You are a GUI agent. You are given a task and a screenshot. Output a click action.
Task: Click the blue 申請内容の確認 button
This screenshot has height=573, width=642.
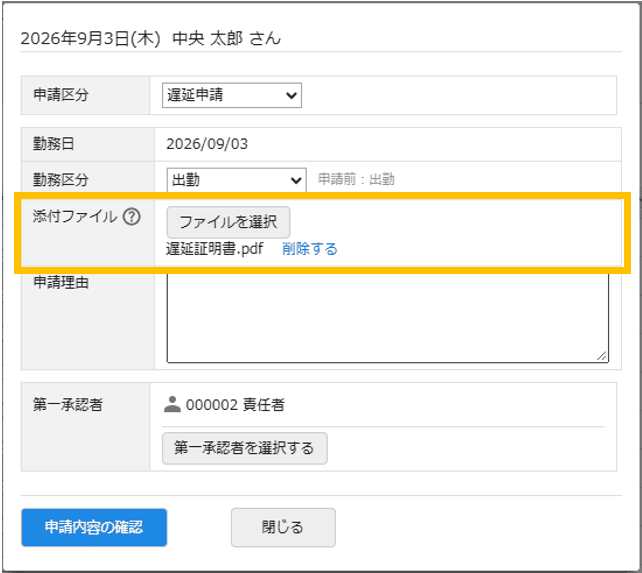click(94, 528)
